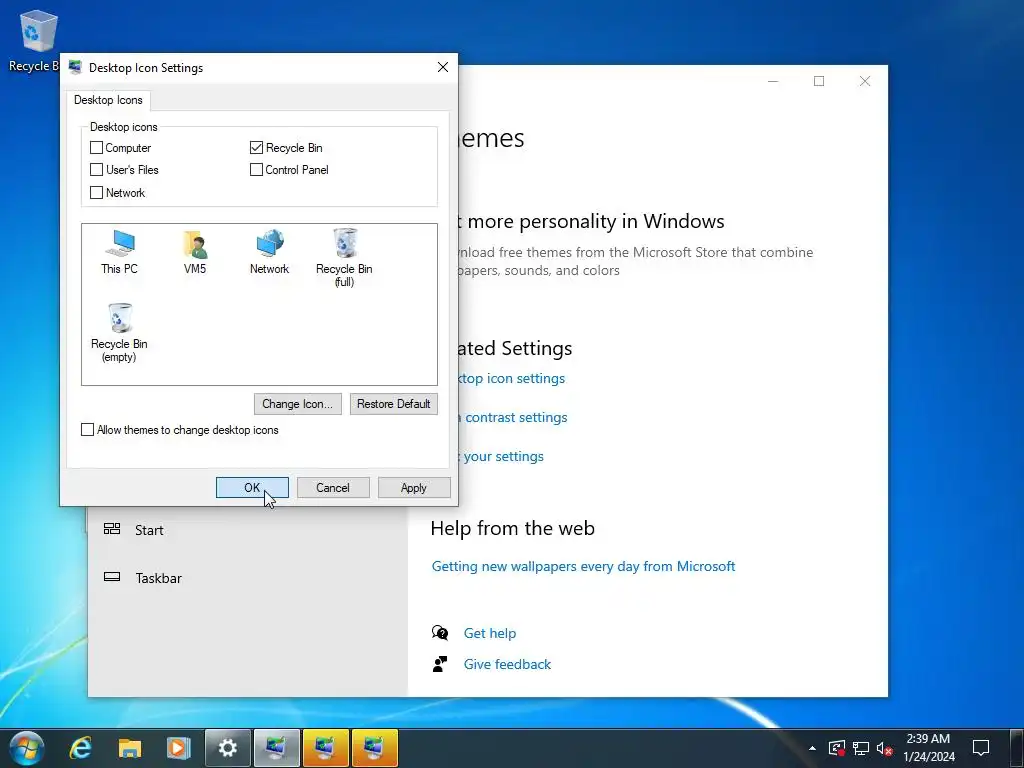Enable the Computer checkbox
The image size is (1024, 768).
(96, 148)
